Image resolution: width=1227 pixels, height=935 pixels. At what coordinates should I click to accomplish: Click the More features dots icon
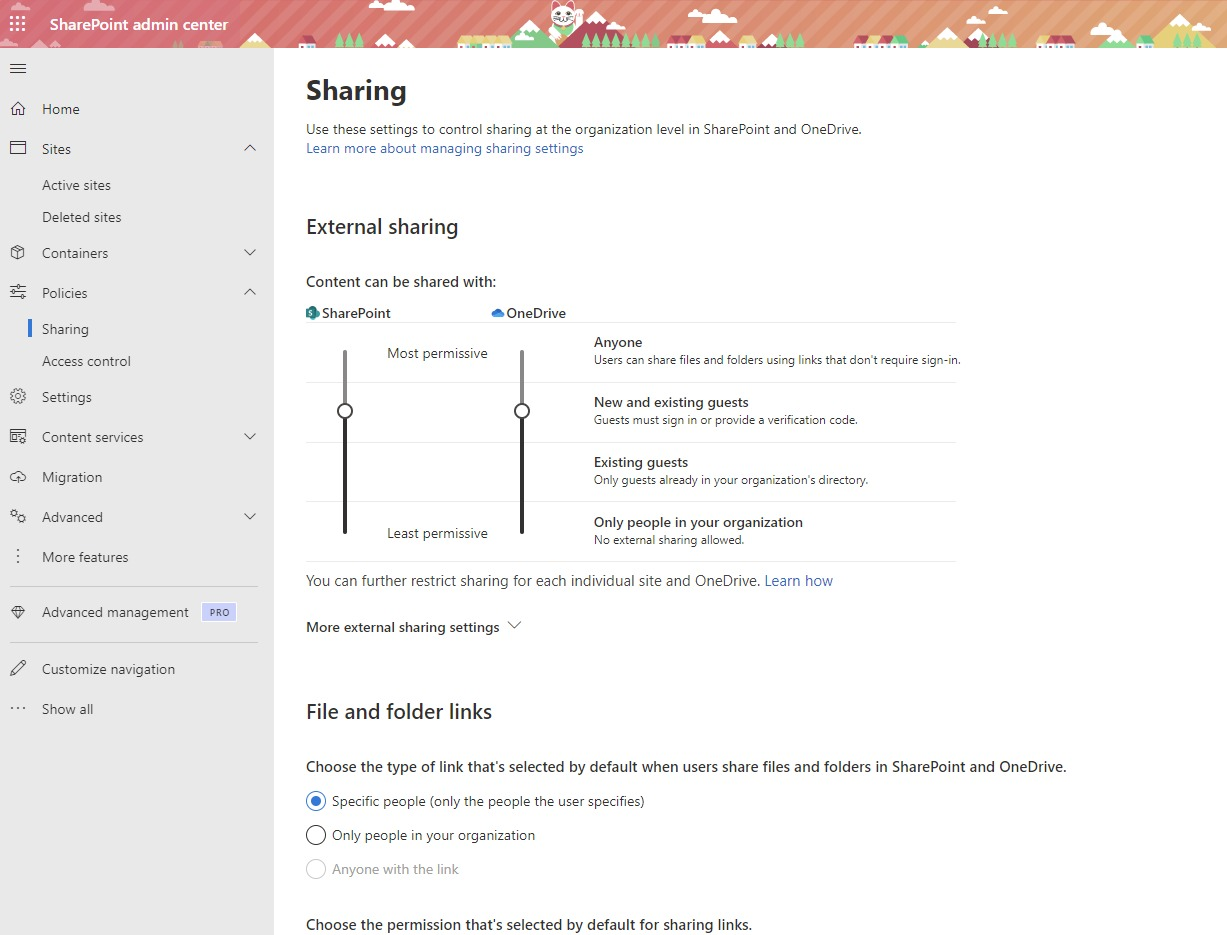tap(18, 557)
